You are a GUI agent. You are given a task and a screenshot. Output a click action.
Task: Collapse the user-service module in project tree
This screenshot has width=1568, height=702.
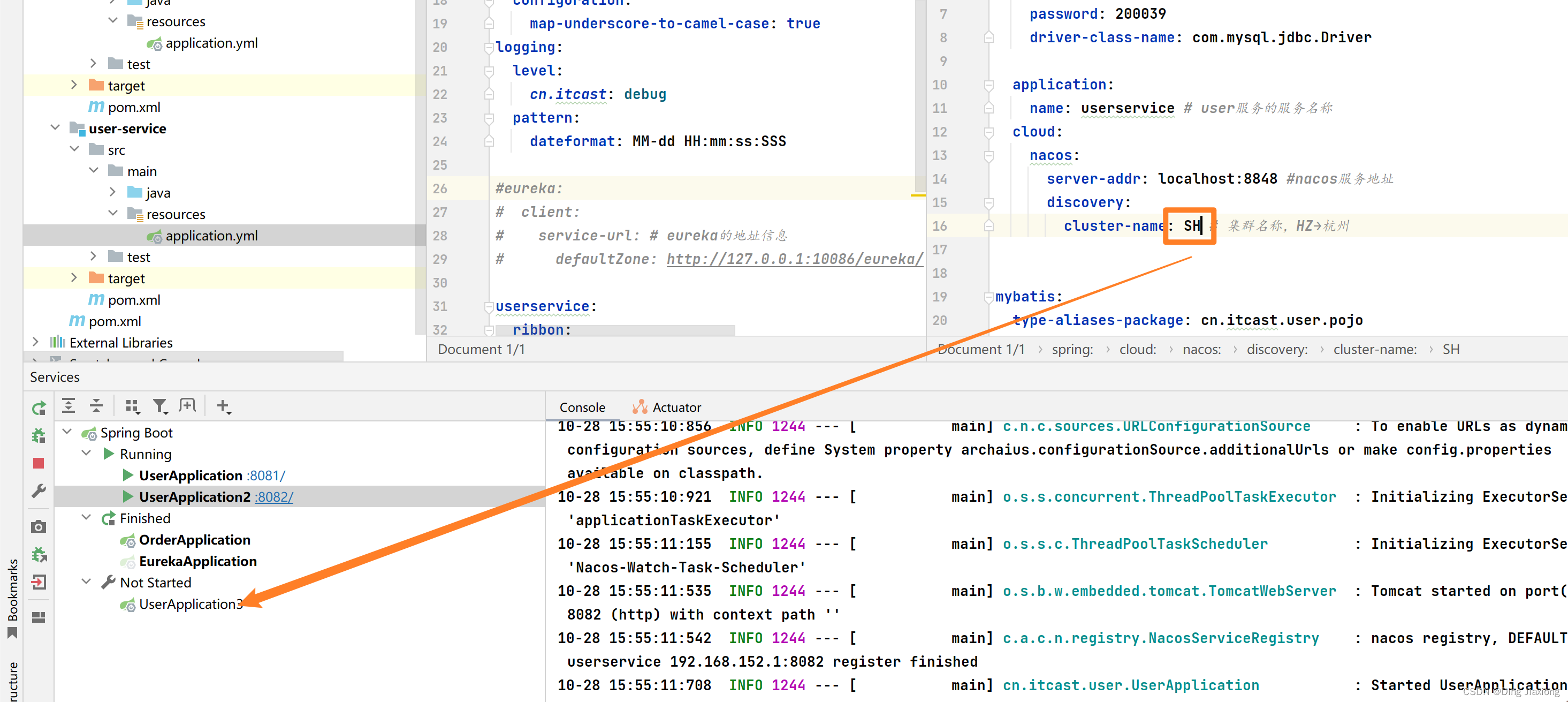click(56, 128)
